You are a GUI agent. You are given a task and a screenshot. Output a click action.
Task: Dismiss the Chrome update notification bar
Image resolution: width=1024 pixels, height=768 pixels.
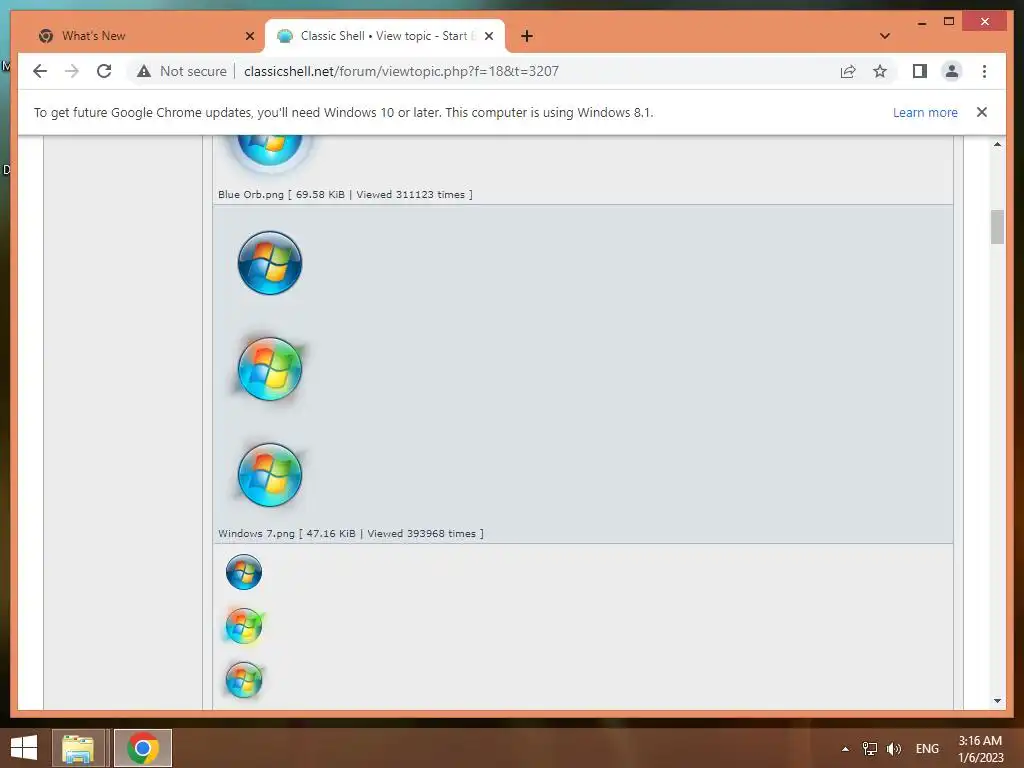pos(982,112)
